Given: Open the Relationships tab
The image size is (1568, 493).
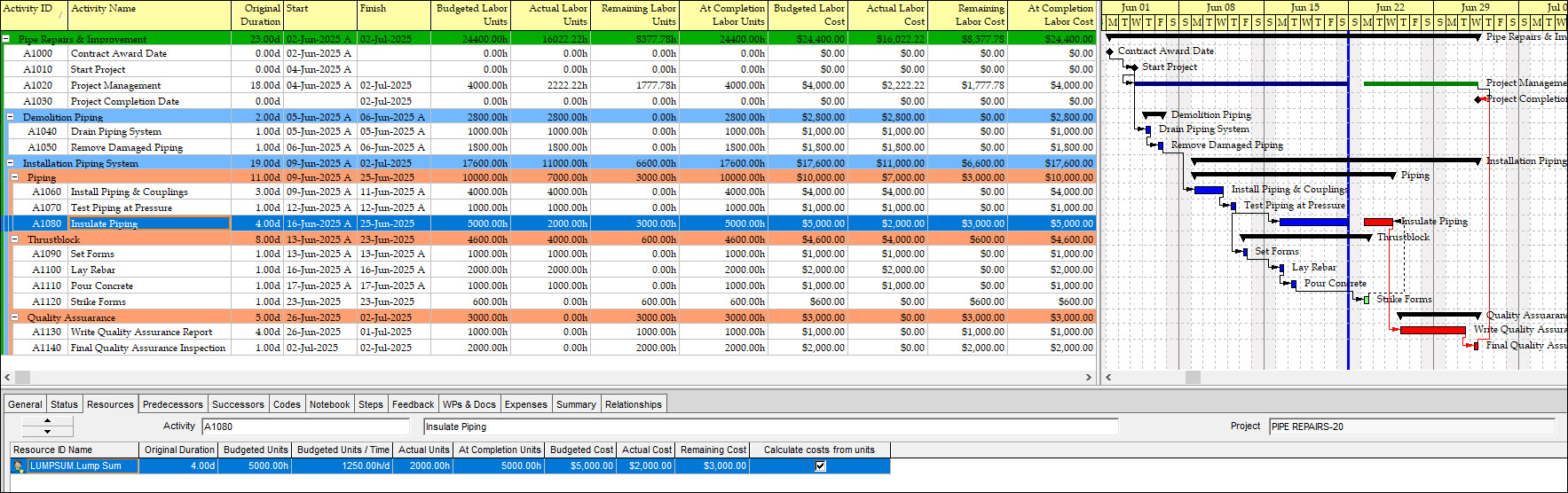Looking at the screenshot, I should (x=634, y=404).
